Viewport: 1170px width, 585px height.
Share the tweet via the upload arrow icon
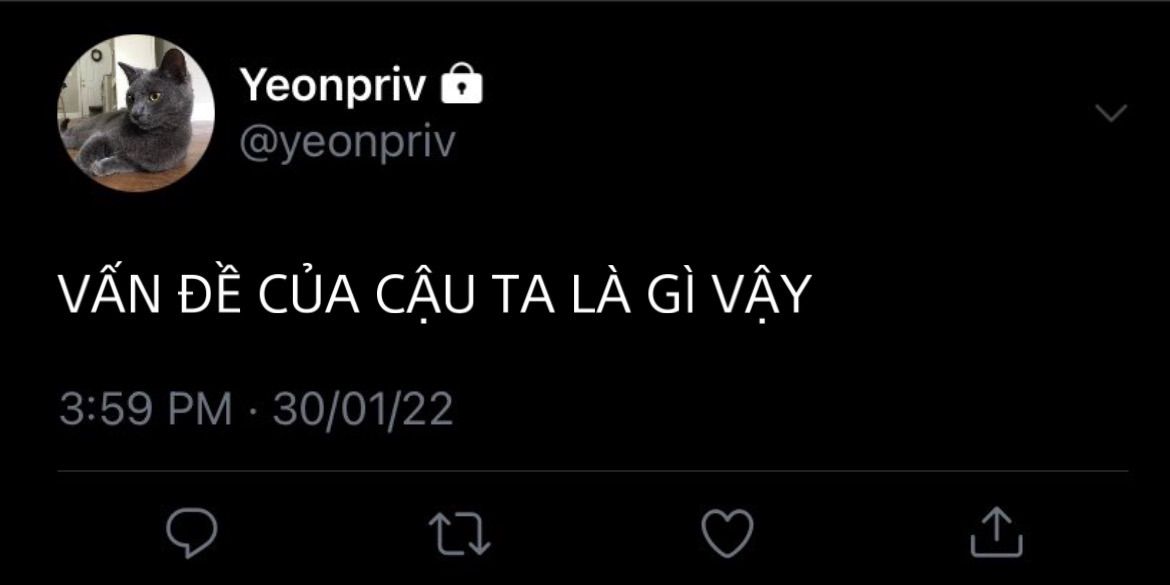[996, 533]
